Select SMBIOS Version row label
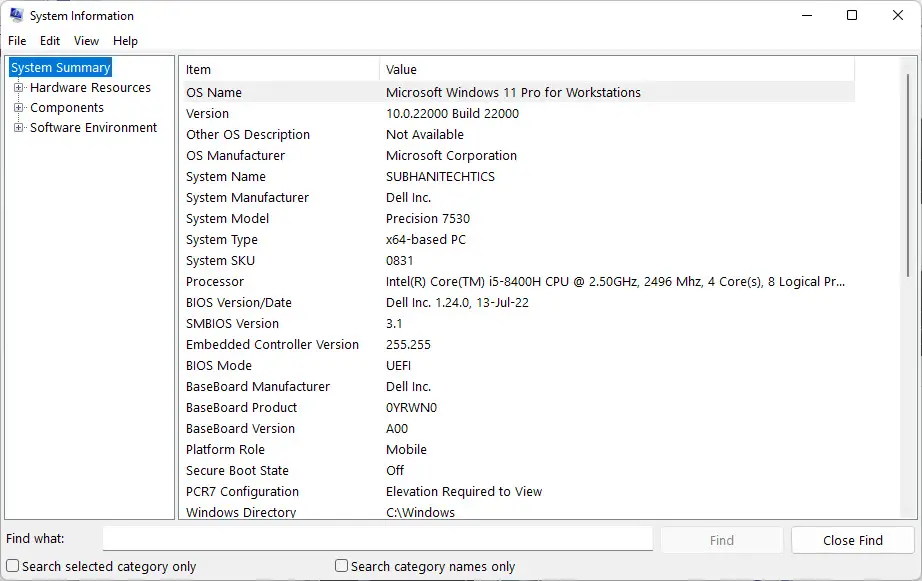This screenshot has width=922, height=581. [x=232, y=323]
